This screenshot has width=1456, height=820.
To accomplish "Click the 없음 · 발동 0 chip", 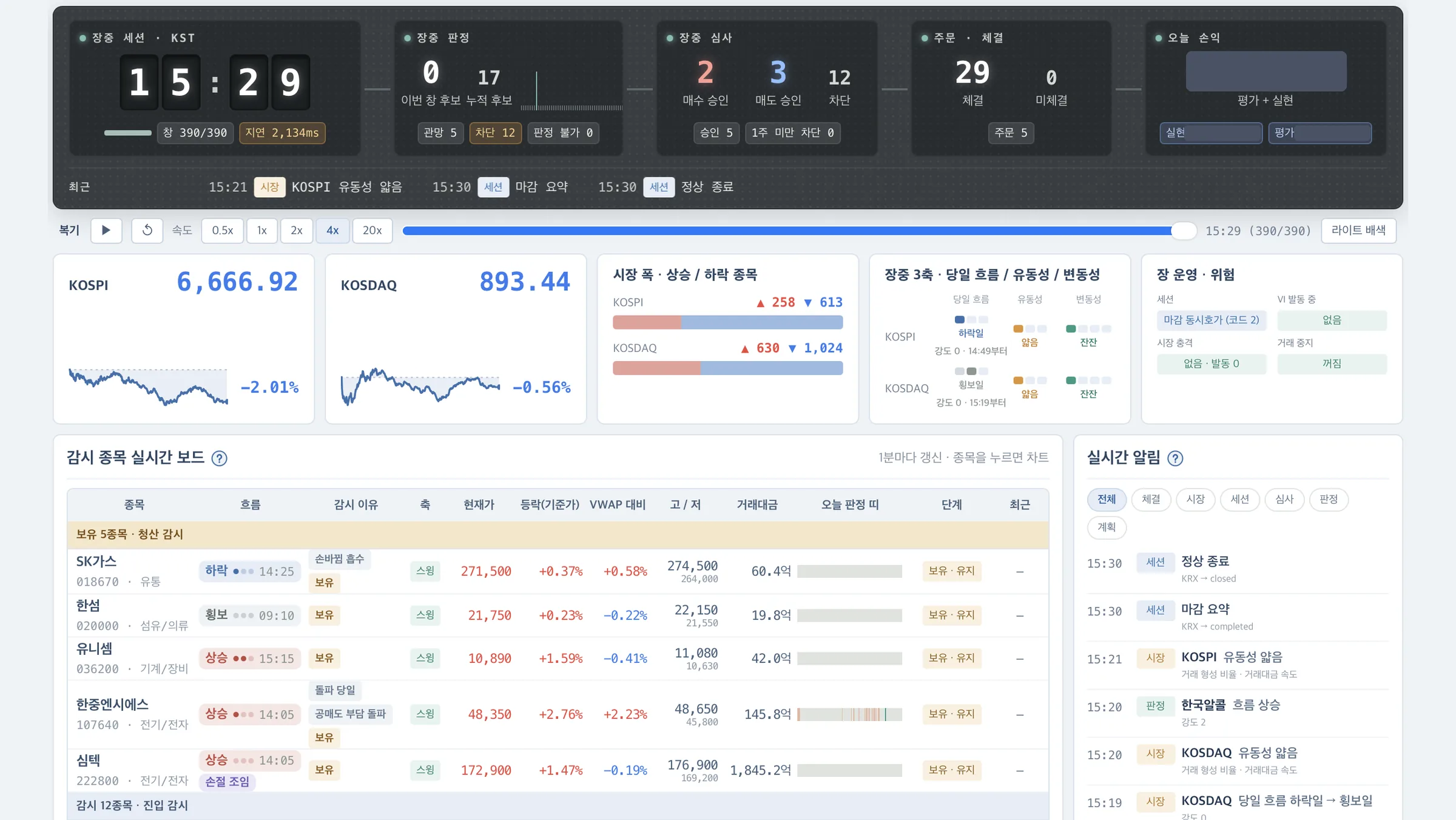I will (1212, 364).
